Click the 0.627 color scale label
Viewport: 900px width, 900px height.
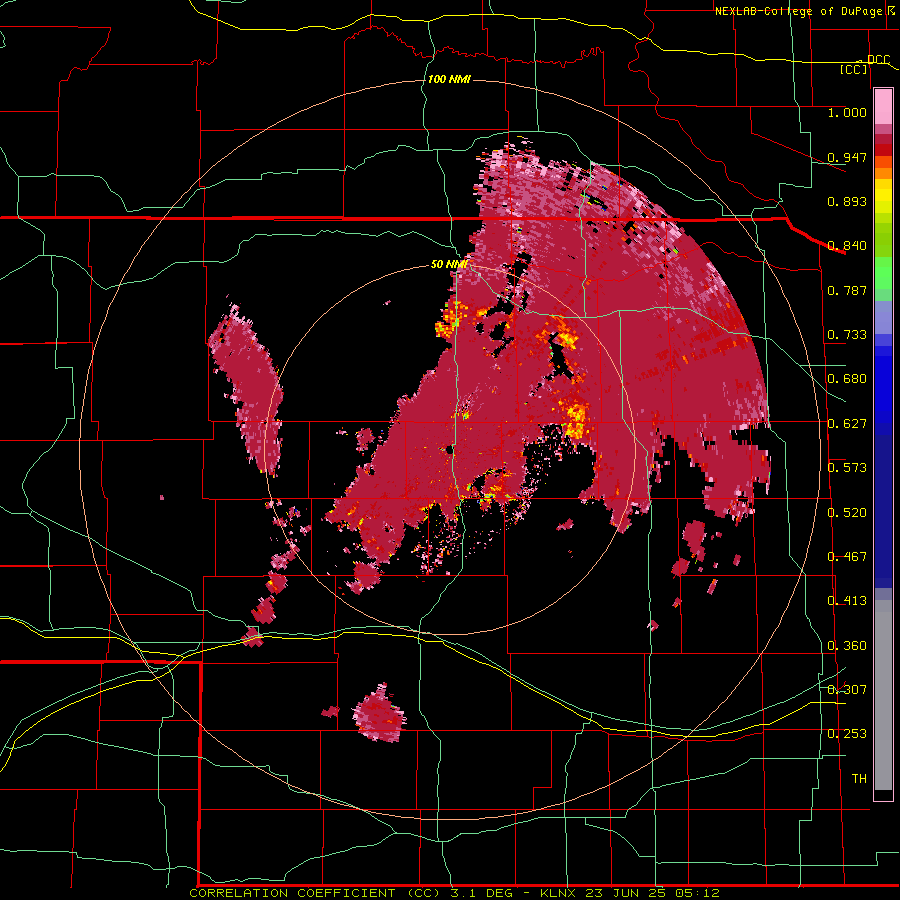(847, 424)
